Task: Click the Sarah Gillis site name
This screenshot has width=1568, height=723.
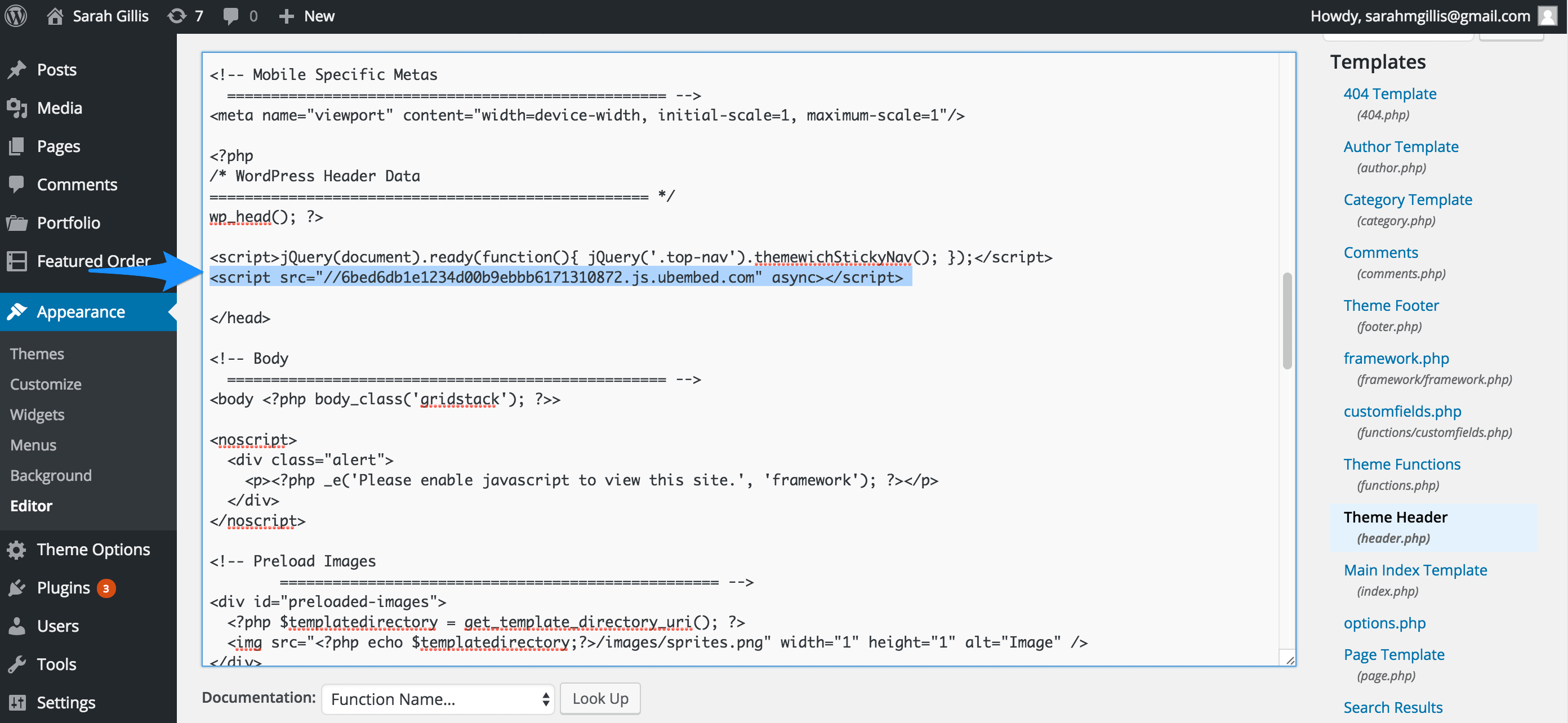Action: tap(110, 16)
